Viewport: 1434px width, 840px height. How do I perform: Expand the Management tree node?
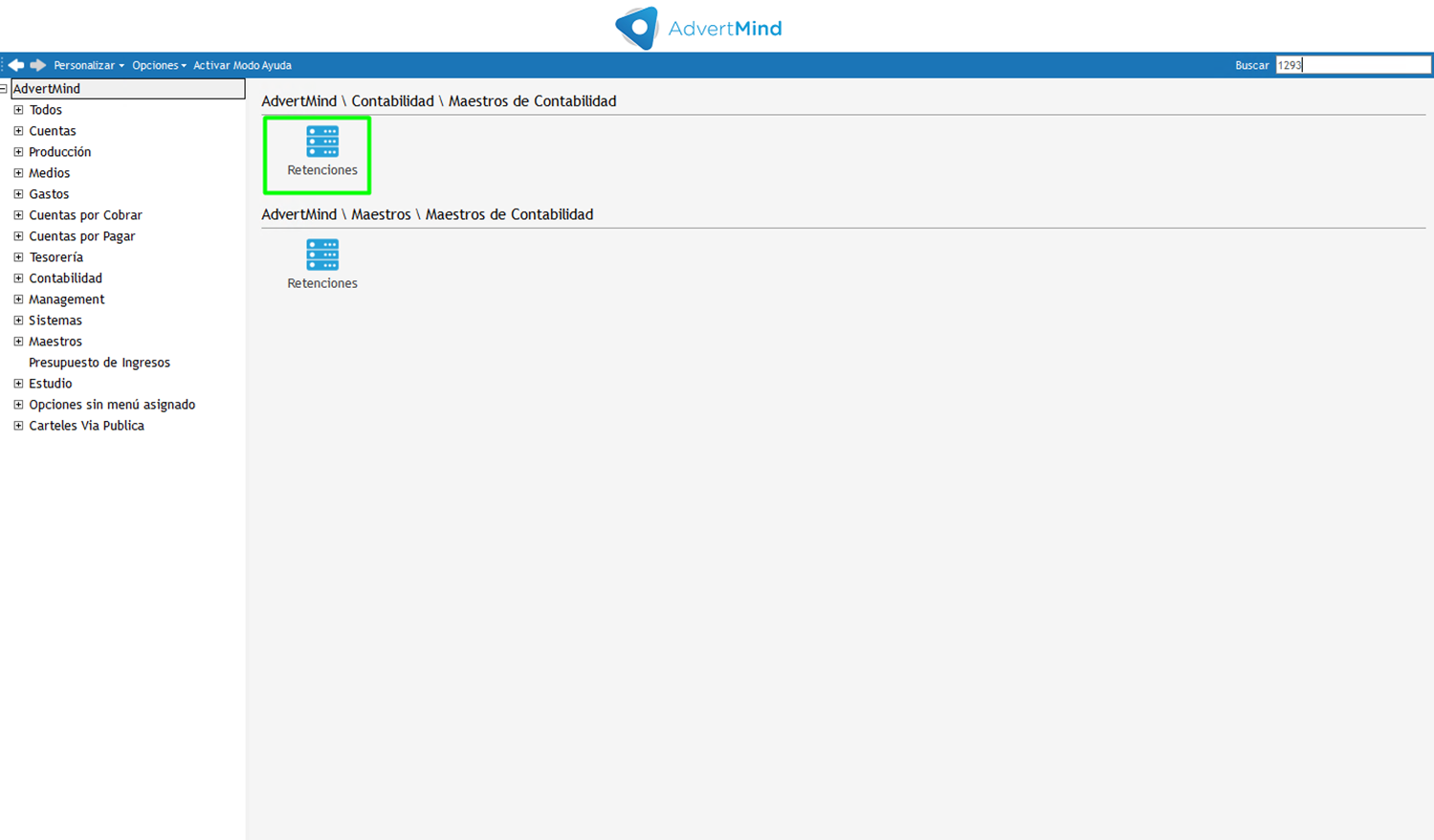tap(18, 299)
